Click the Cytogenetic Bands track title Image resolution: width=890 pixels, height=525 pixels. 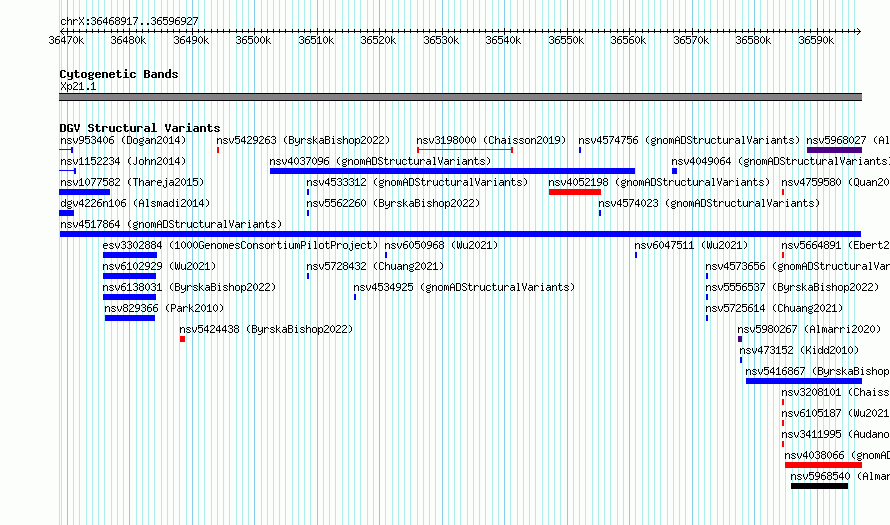119,74
